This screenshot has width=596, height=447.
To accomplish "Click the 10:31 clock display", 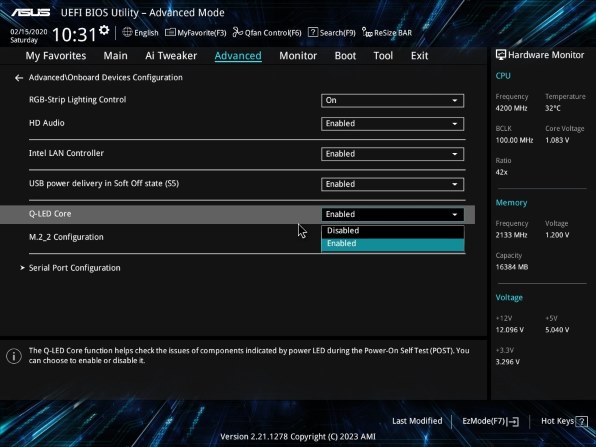I will [74, 35].
